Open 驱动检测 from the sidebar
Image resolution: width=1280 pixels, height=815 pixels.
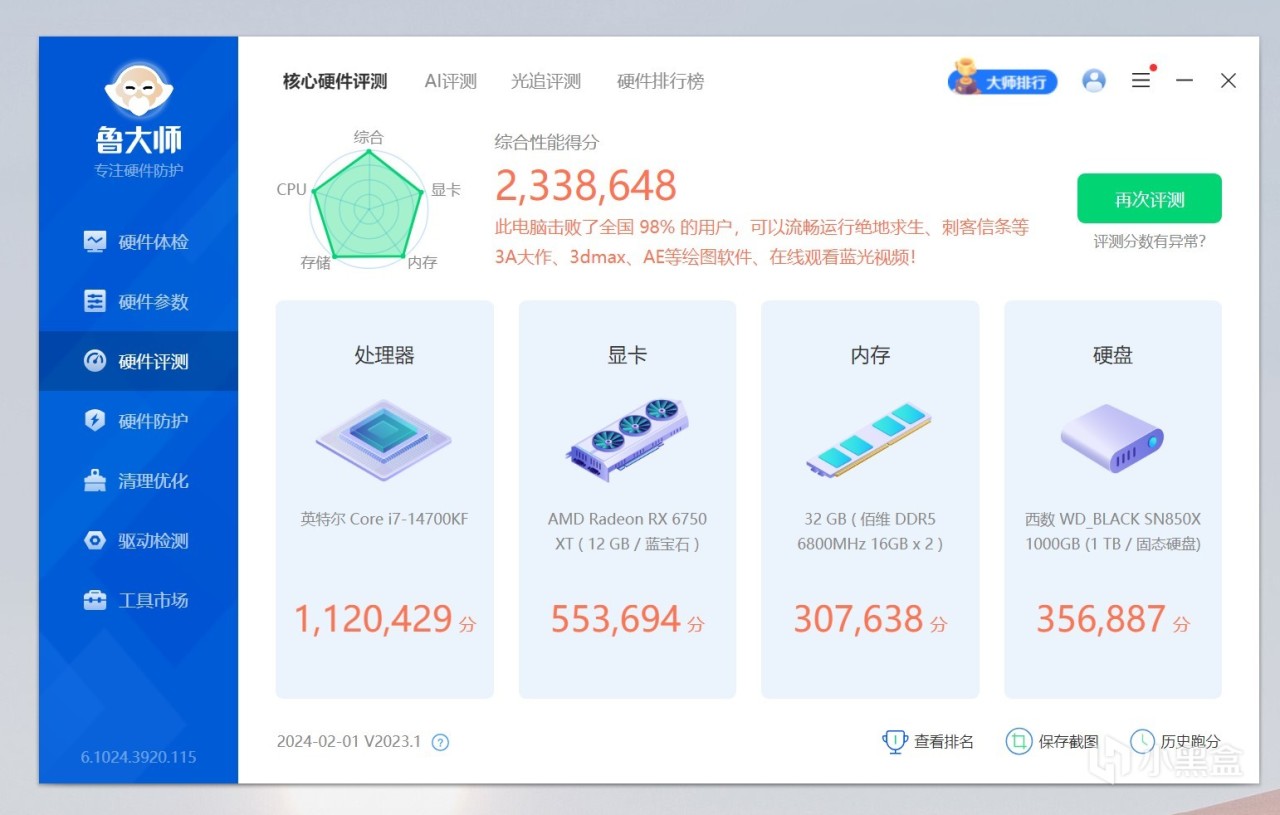click(x=138, y=541)
